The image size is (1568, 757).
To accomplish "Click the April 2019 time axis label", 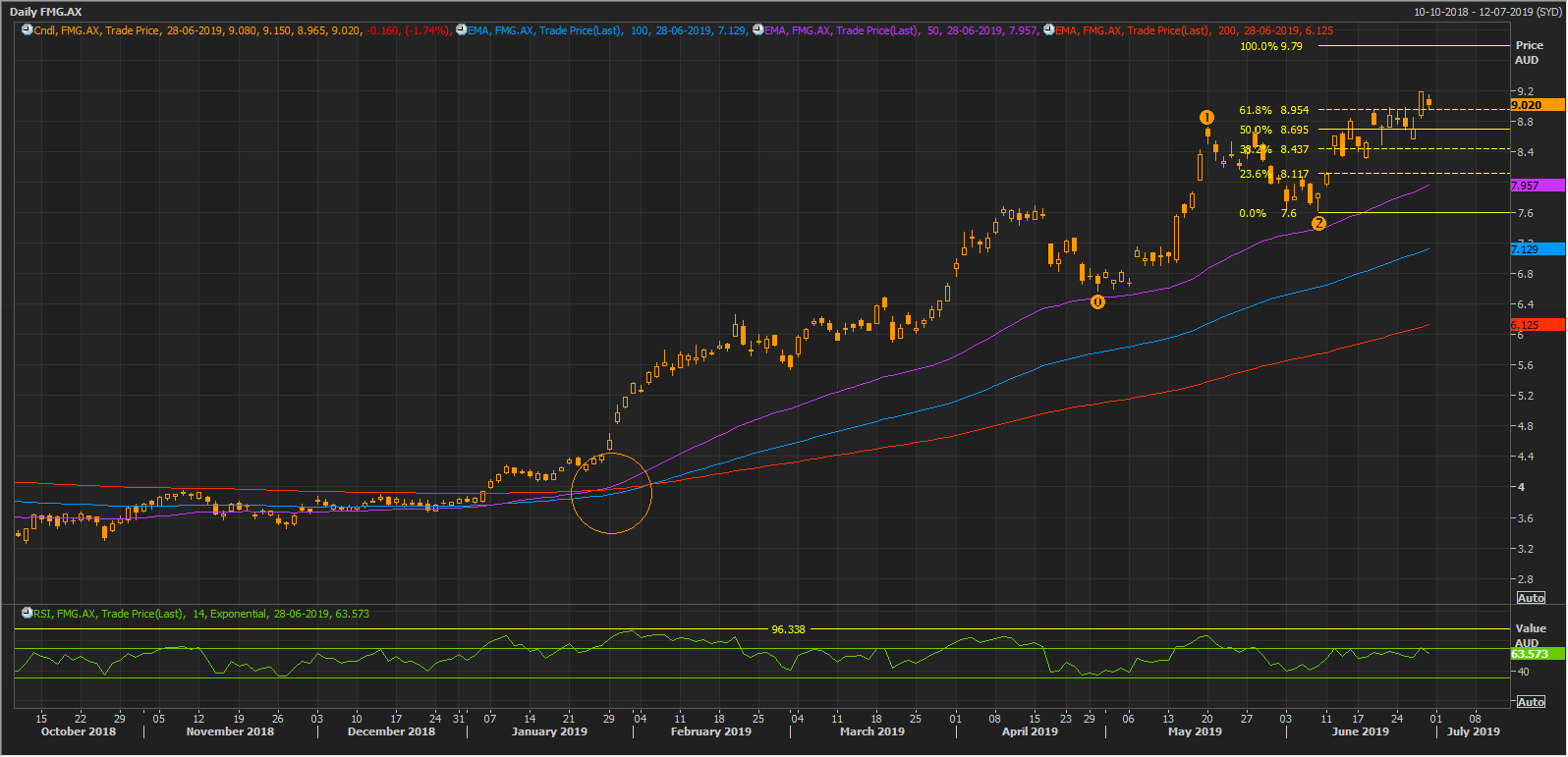I will point(1030,731).
